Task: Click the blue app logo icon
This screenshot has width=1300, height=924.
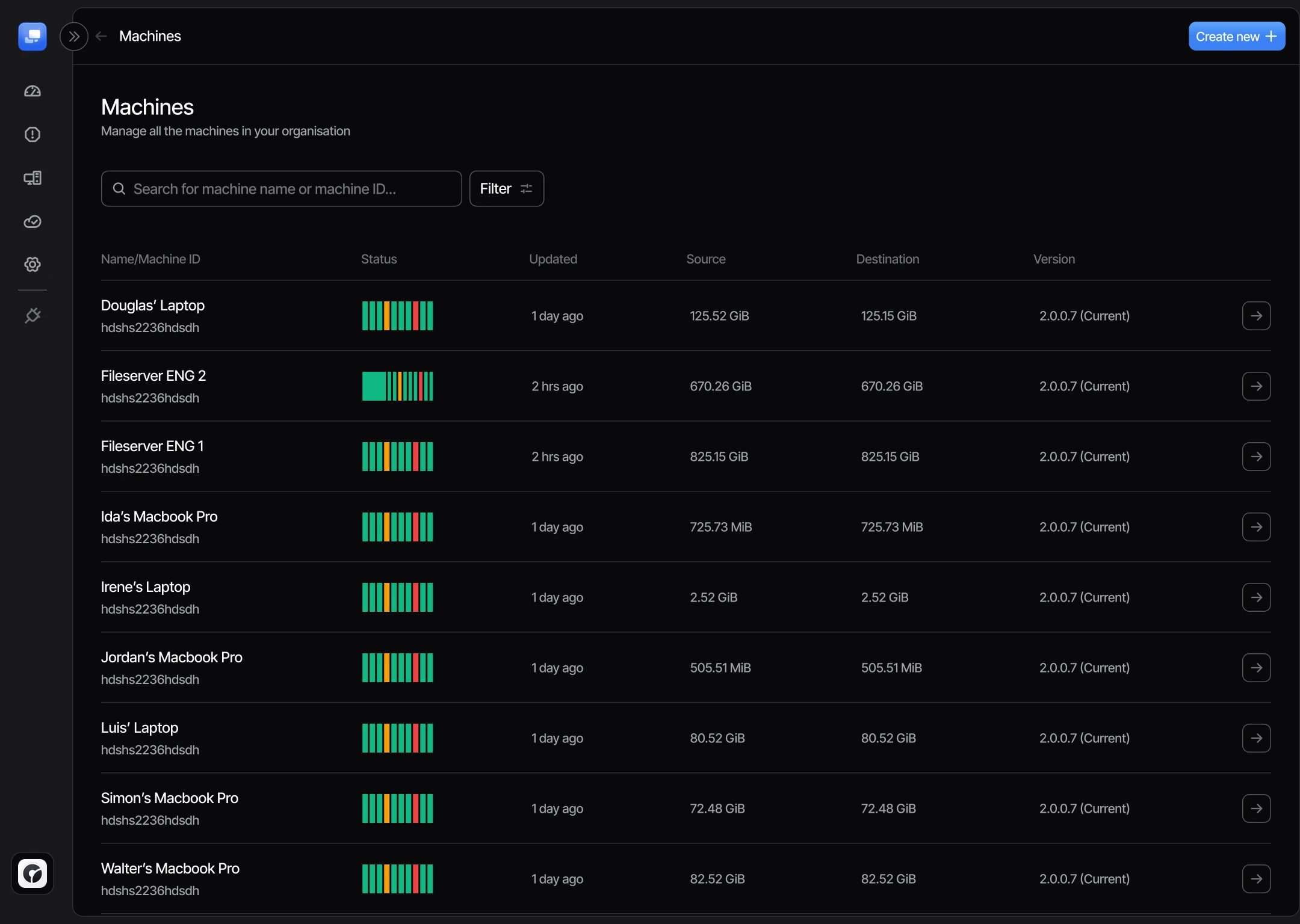Action: point(32,37)
